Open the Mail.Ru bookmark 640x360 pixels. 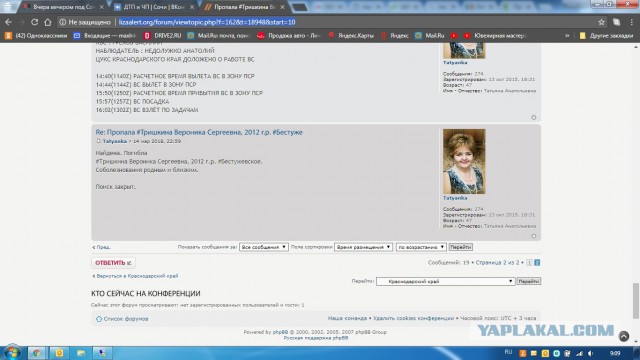(429, 36)
